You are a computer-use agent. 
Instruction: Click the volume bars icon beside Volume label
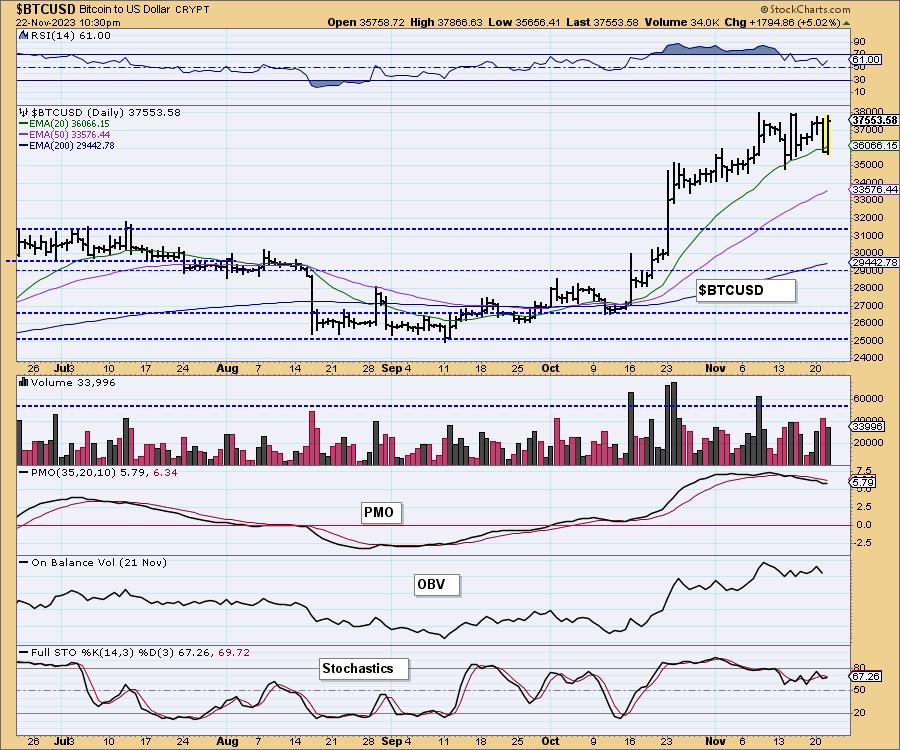(23, 382)
